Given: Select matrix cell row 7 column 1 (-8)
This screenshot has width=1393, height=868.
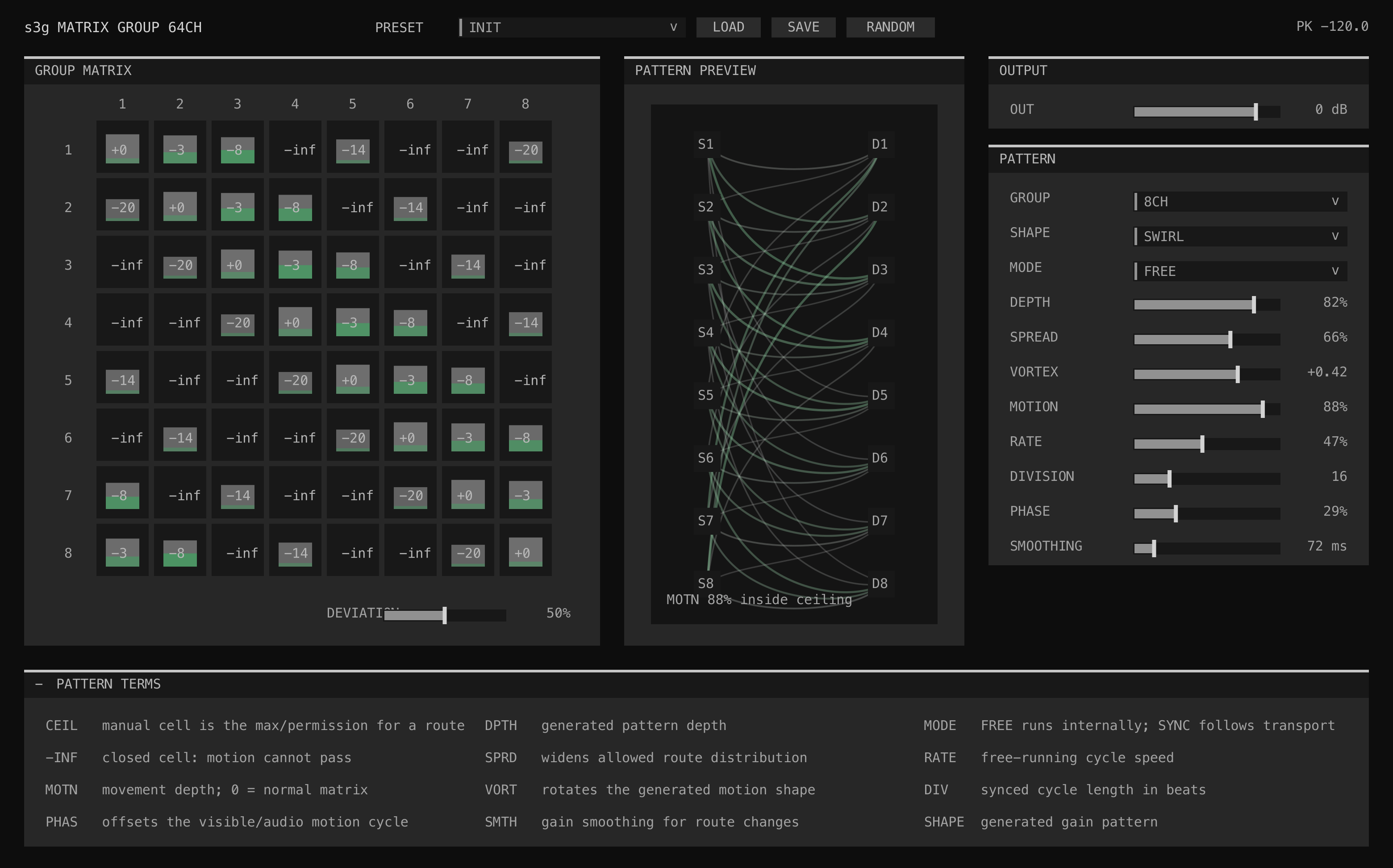Looking at the screenshot, I should pyautogui.click(x=122, y=492).
